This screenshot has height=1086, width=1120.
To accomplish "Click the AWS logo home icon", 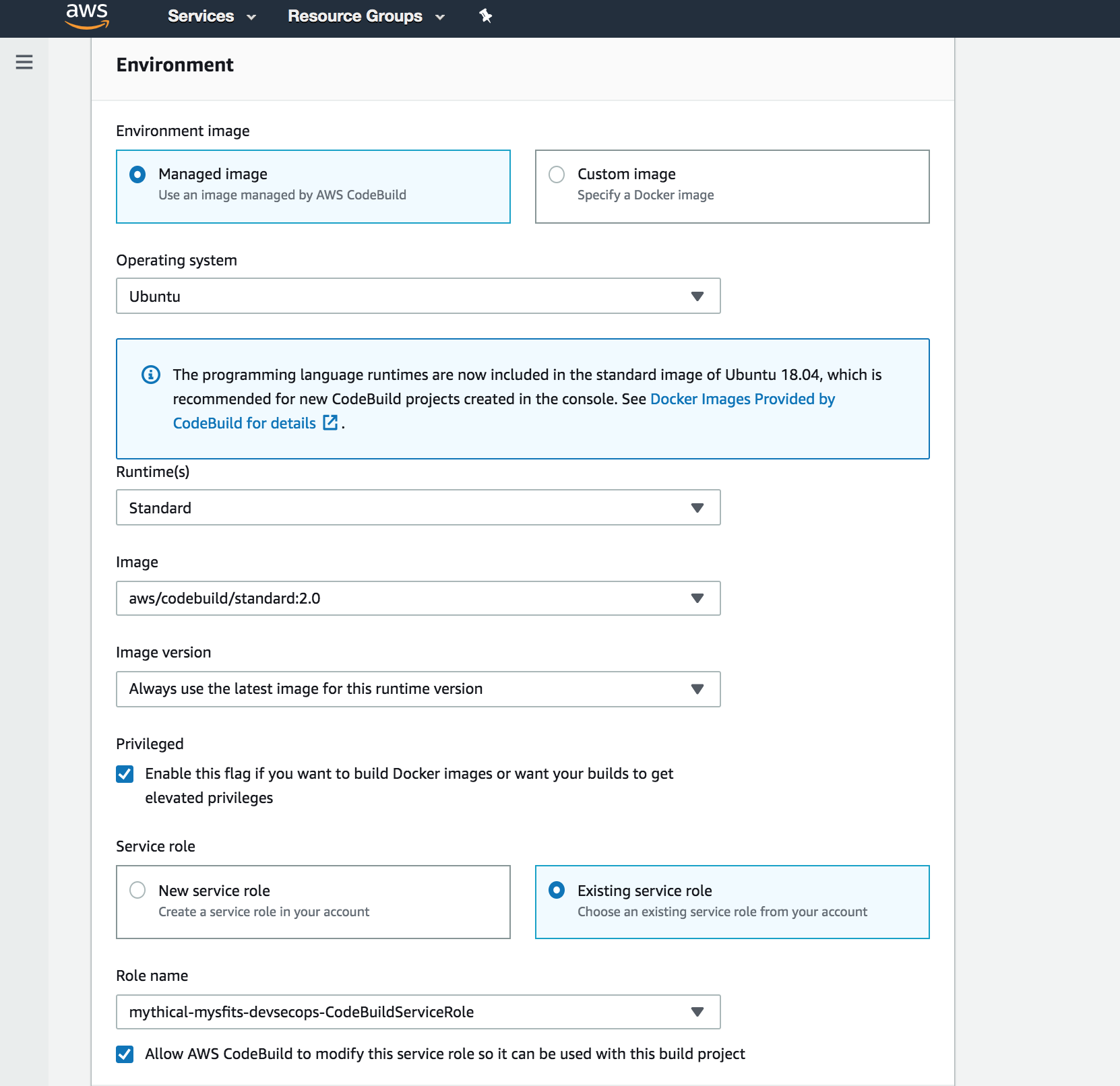I will pos(87,15).
